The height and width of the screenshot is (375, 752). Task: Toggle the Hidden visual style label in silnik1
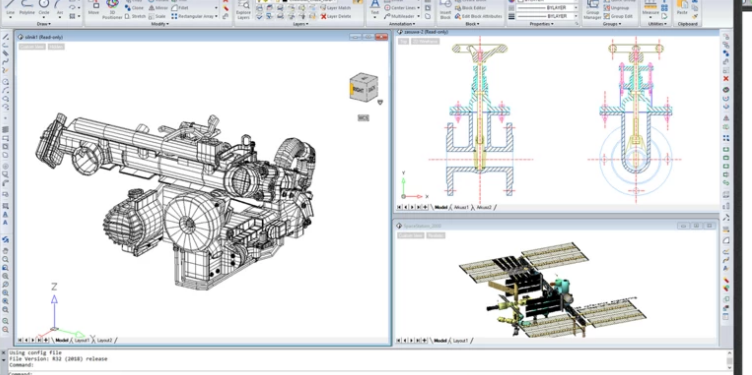pyautogui.click(x=56, y=47)
